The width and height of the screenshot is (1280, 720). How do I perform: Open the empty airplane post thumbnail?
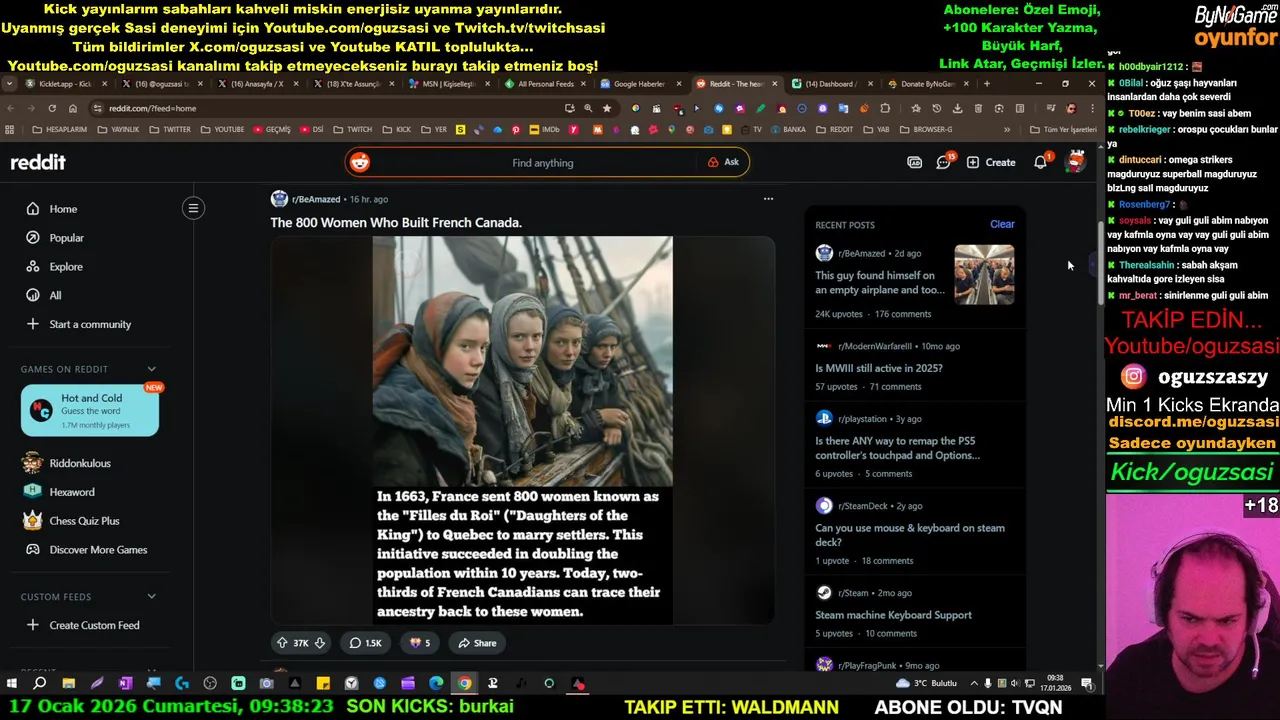pyautogui.click(x=984, y=275)
